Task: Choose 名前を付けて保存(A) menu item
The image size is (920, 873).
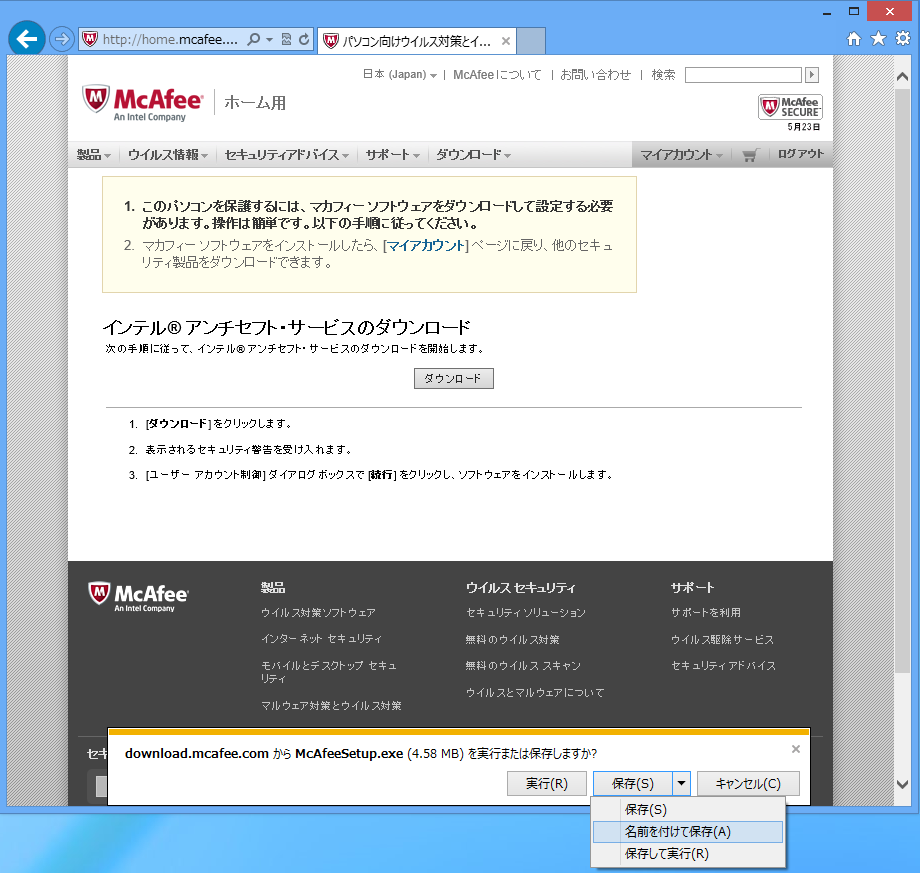Action: (688, 832)
